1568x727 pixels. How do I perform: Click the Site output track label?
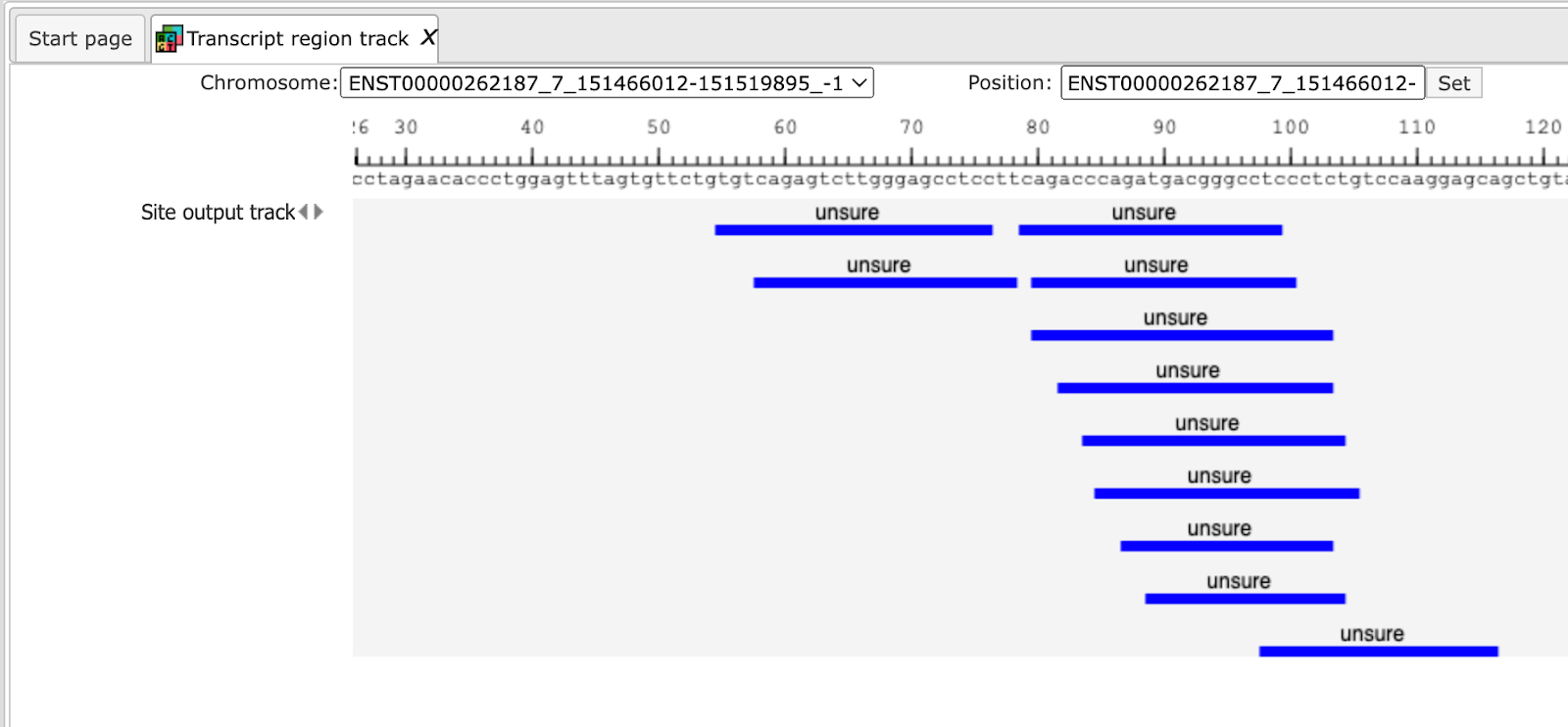(218, 213)
